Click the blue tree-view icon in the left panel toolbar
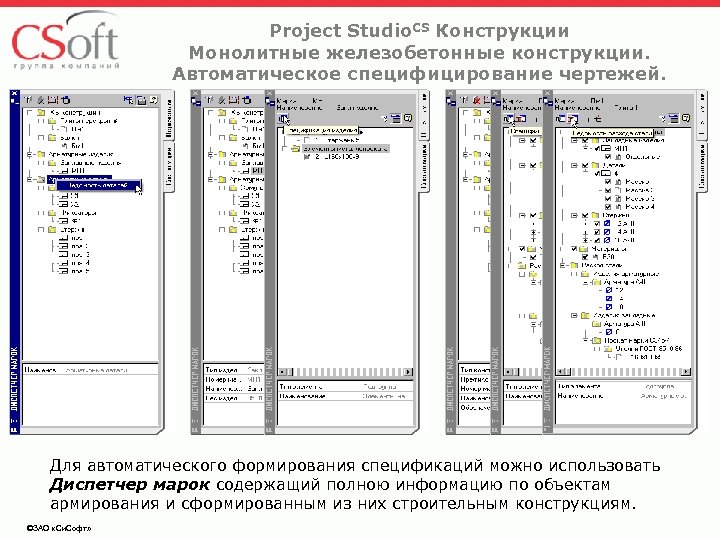 click(x=128, y=100)
